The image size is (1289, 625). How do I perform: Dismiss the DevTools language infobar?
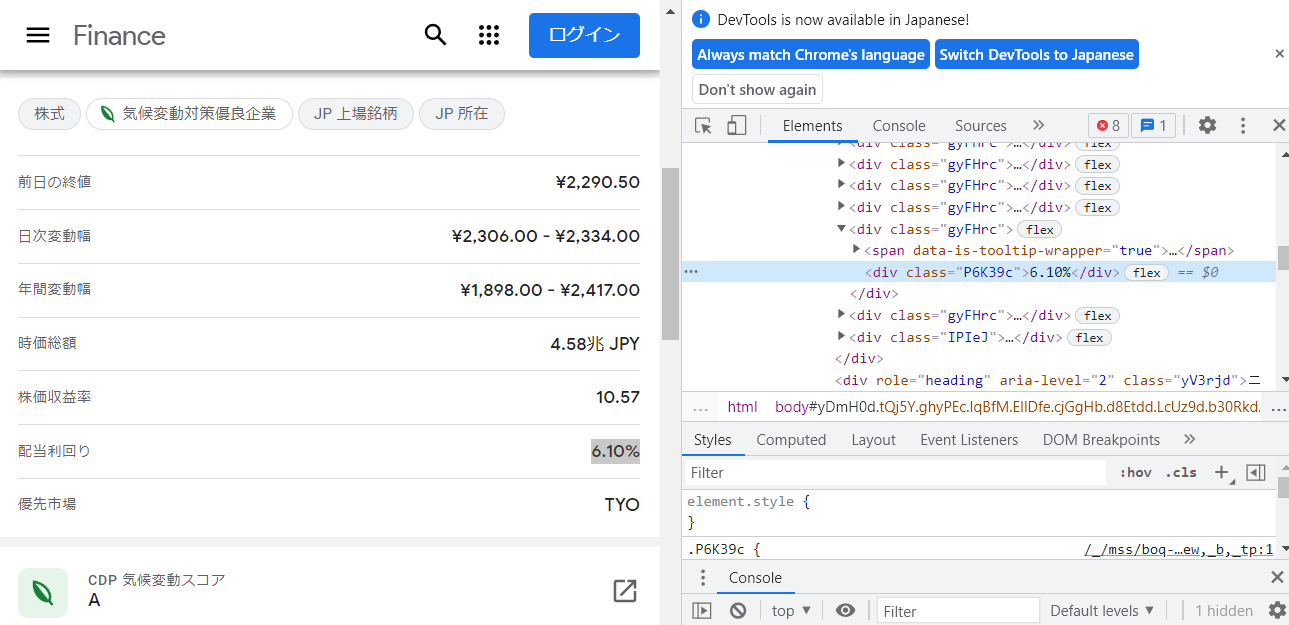(1279, 54)
